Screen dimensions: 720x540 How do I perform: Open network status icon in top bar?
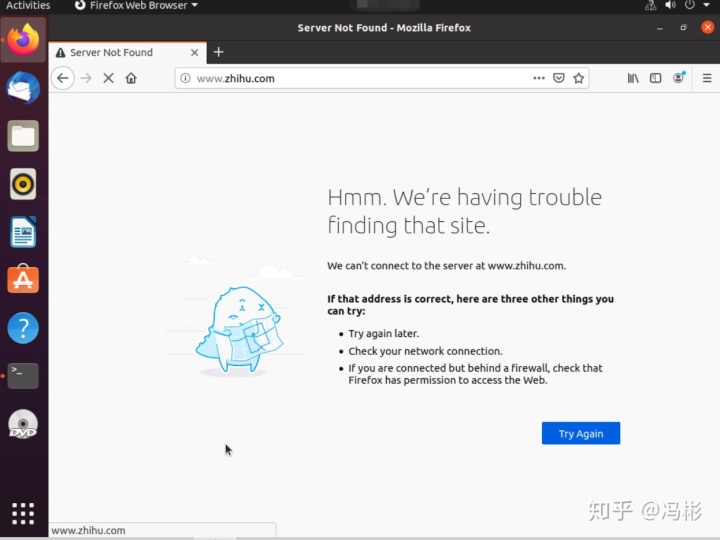point(650,6)
